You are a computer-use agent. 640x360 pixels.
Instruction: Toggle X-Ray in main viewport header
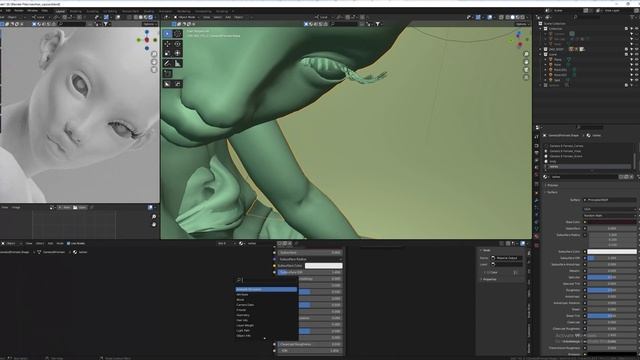[501, 17]
